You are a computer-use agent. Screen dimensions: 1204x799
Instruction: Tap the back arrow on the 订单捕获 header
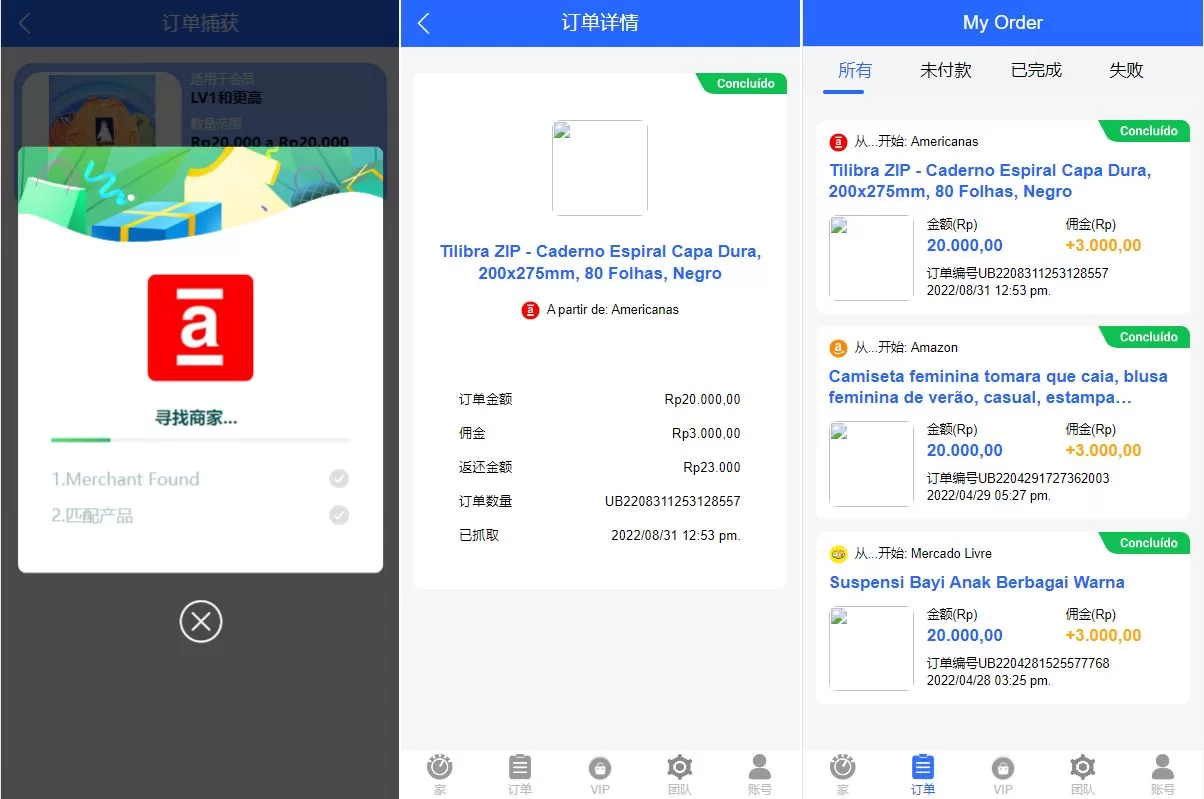25,23
